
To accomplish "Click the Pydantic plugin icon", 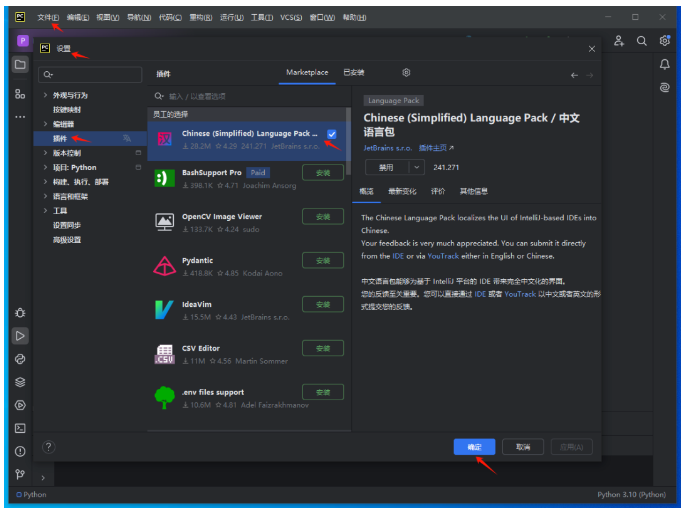I will pyautogui.click(x=165, y=266).
